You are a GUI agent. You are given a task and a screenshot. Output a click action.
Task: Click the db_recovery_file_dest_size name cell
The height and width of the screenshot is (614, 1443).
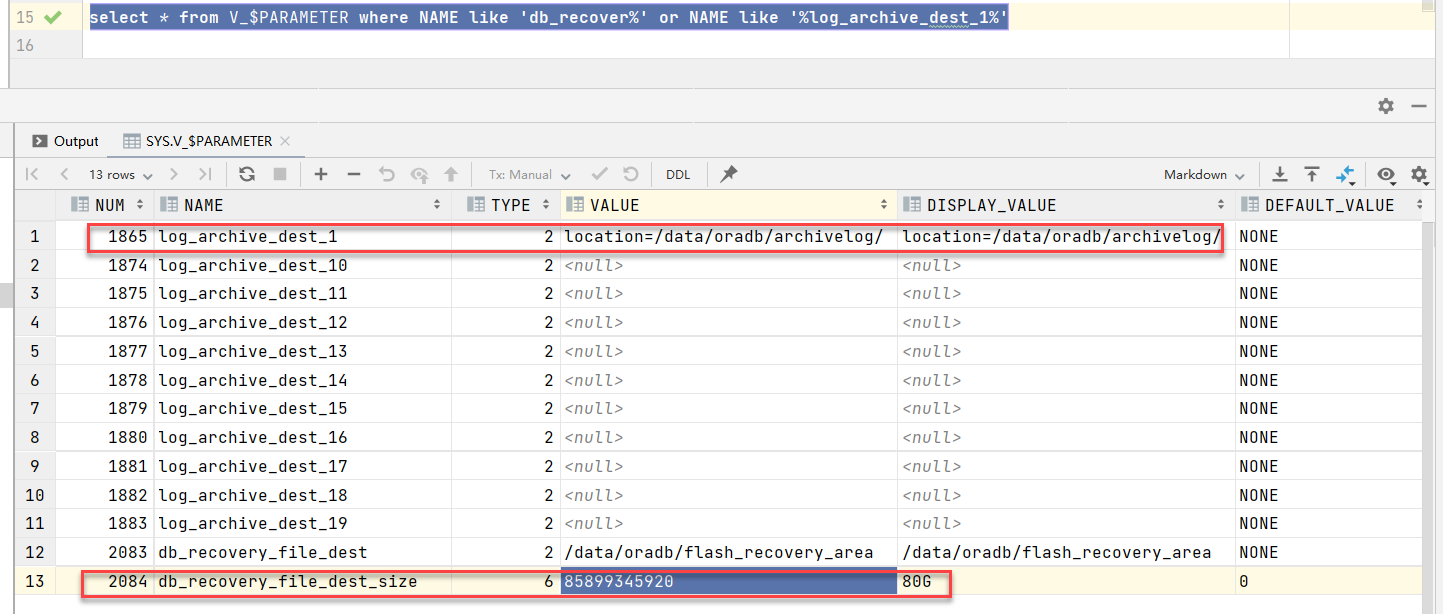(302, 581)
